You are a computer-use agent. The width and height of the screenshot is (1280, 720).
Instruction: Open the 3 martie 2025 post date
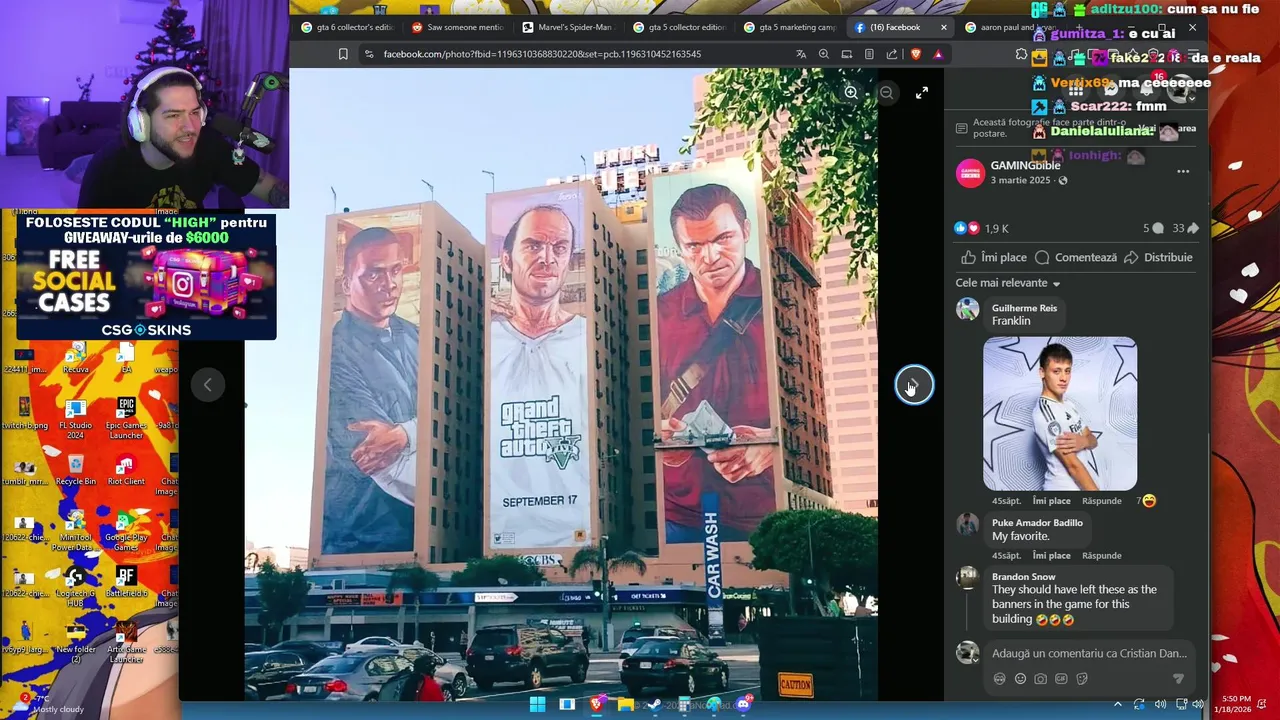[x=1020, y=180]
